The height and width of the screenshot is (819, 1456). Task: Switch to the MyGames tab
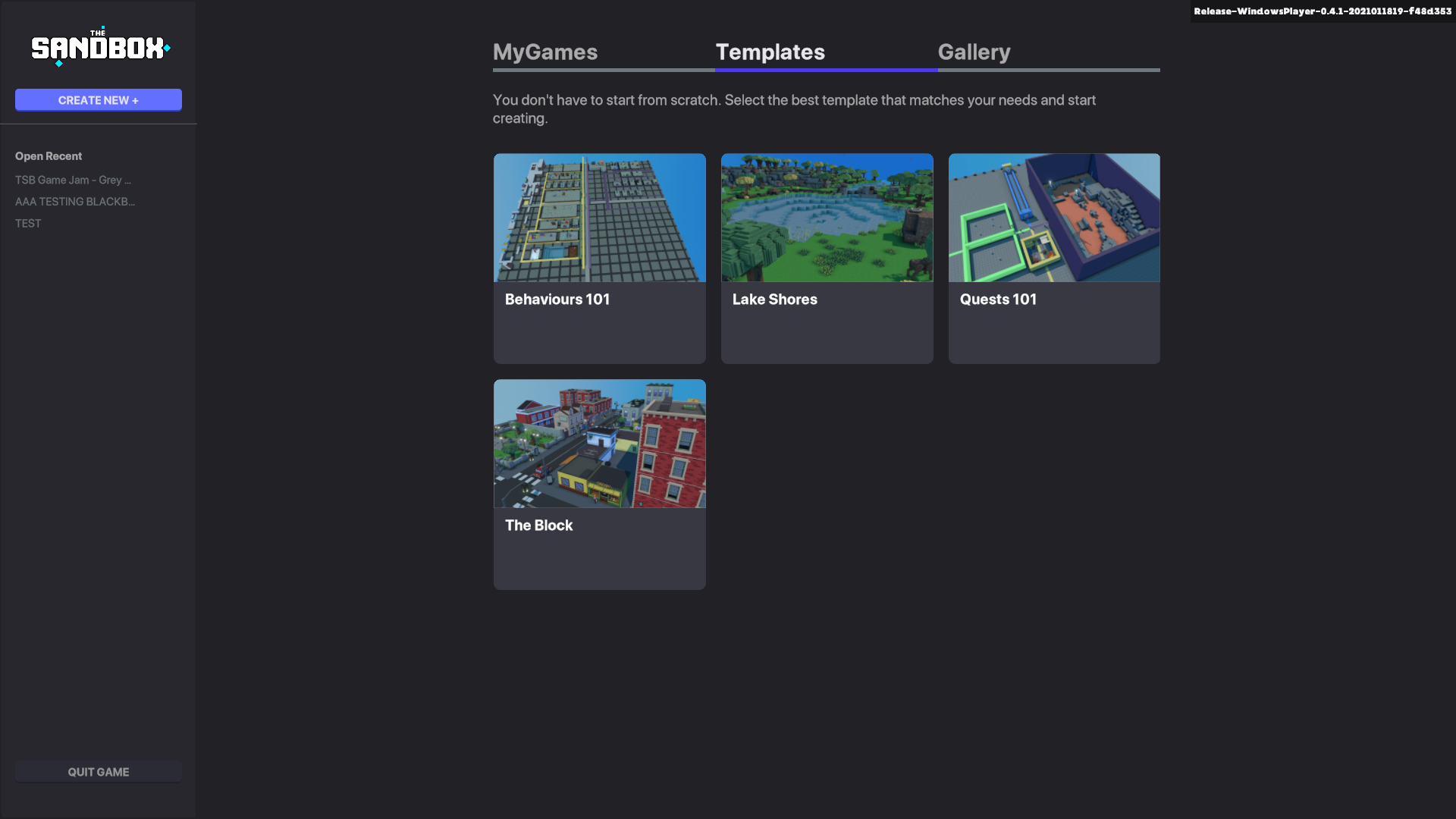click(x=545, y=52)
